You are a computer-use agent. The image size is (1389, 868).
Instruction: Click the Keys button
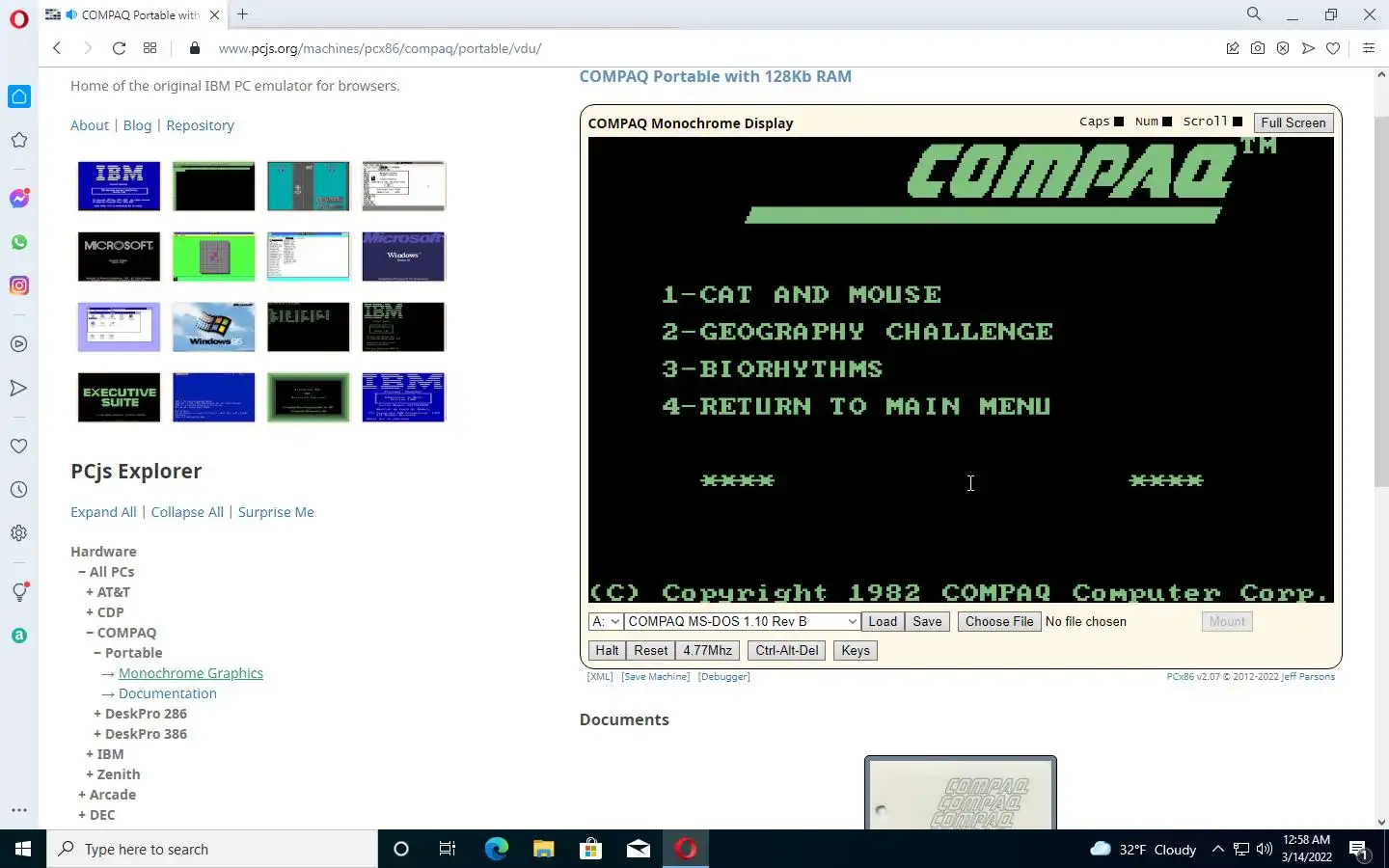pos(856,651)
